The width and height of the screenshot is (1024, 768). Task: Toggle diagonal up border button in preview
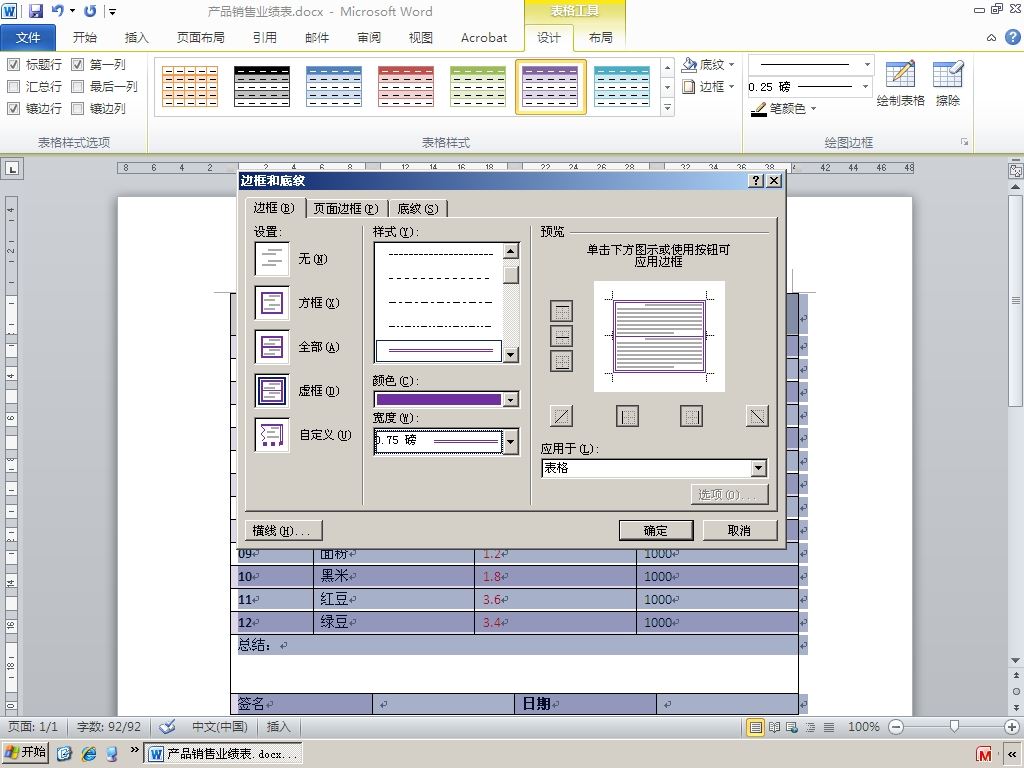(562, 416)
